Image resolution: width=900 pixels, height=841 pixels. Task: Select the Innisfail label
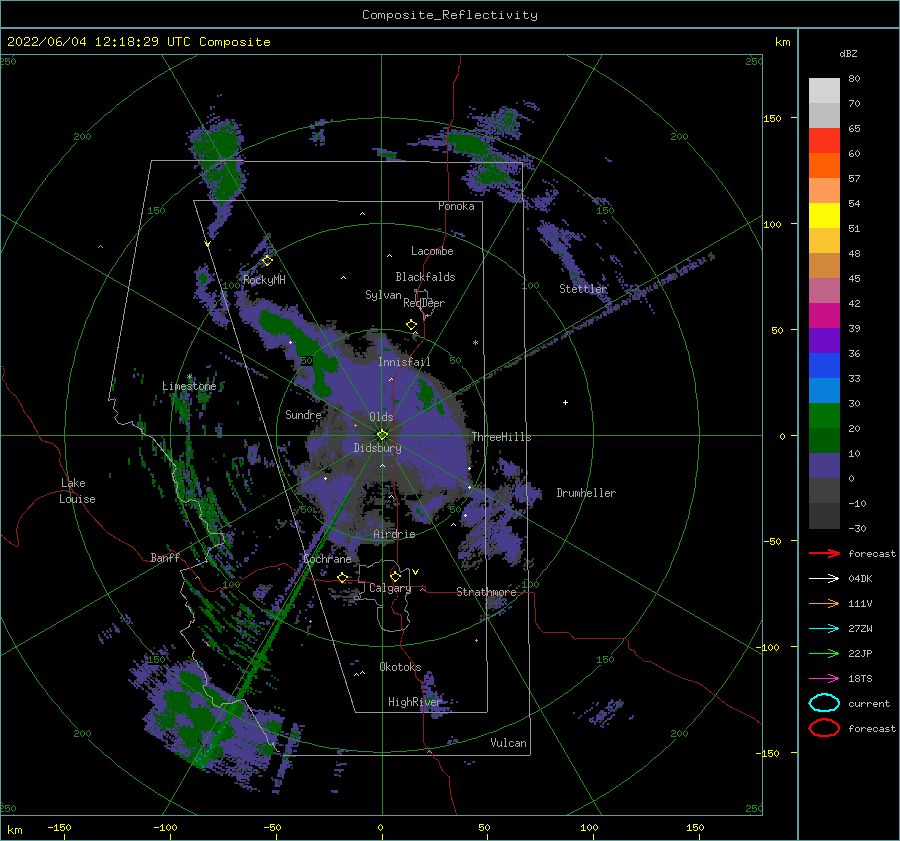[x=404, y=362]
